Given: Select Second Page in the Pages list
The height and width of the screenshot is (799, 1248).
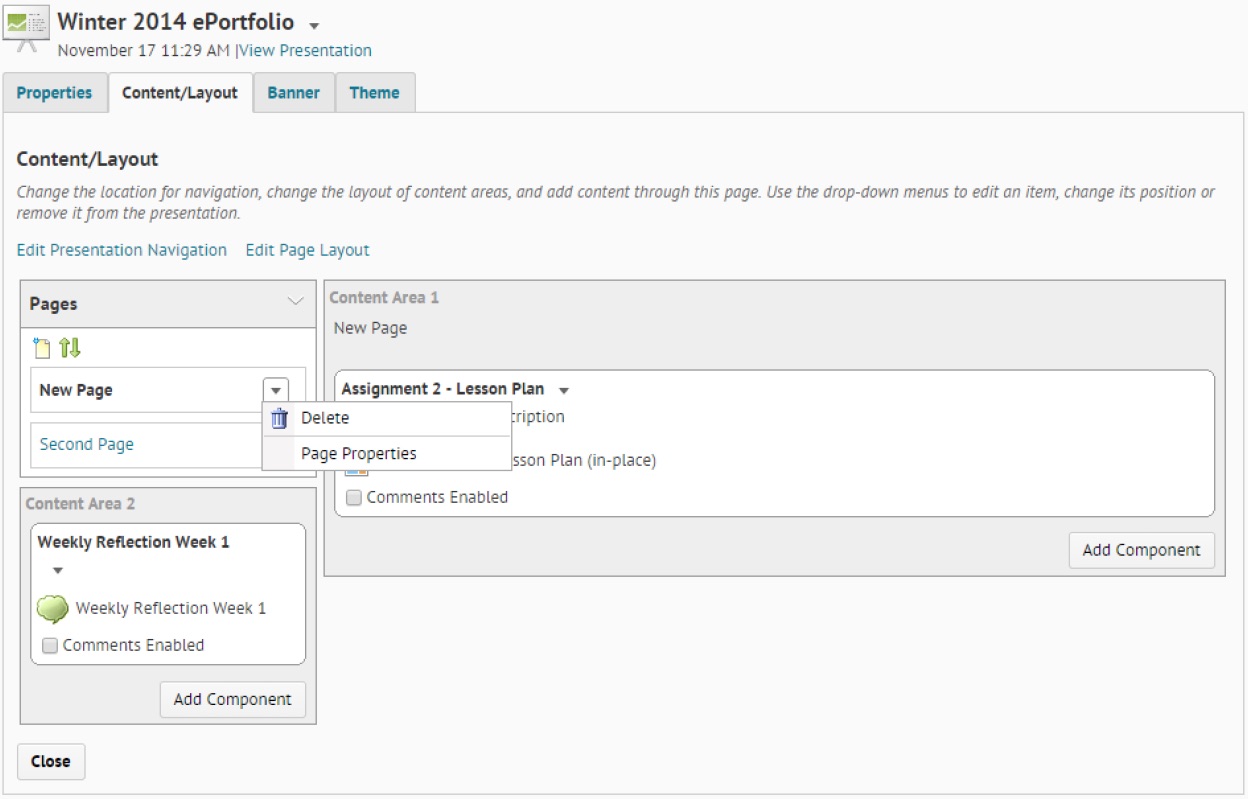Looking at the screenshot, I should 87,445.
